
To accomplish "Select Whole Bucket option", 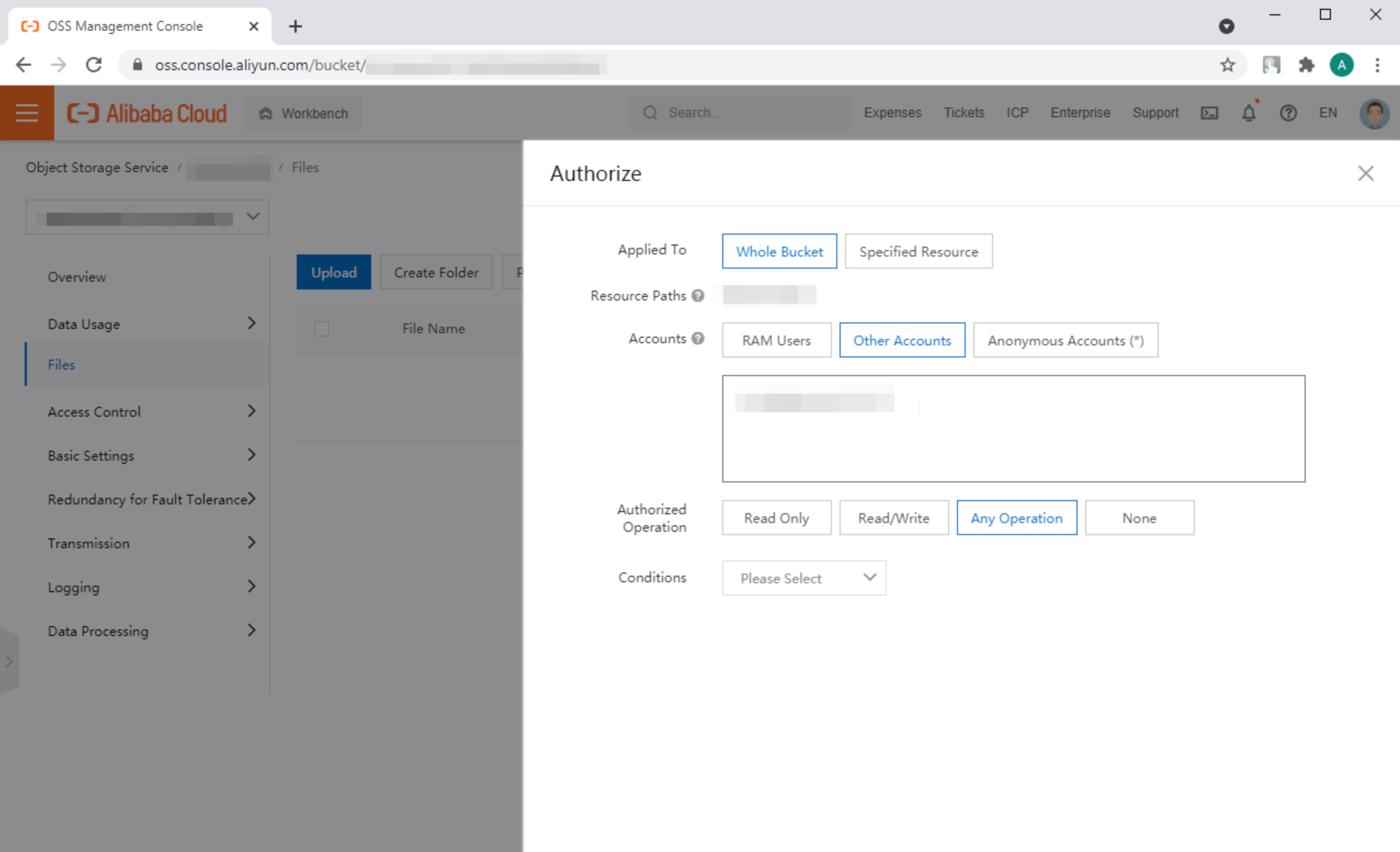I will tap(779, 251).
